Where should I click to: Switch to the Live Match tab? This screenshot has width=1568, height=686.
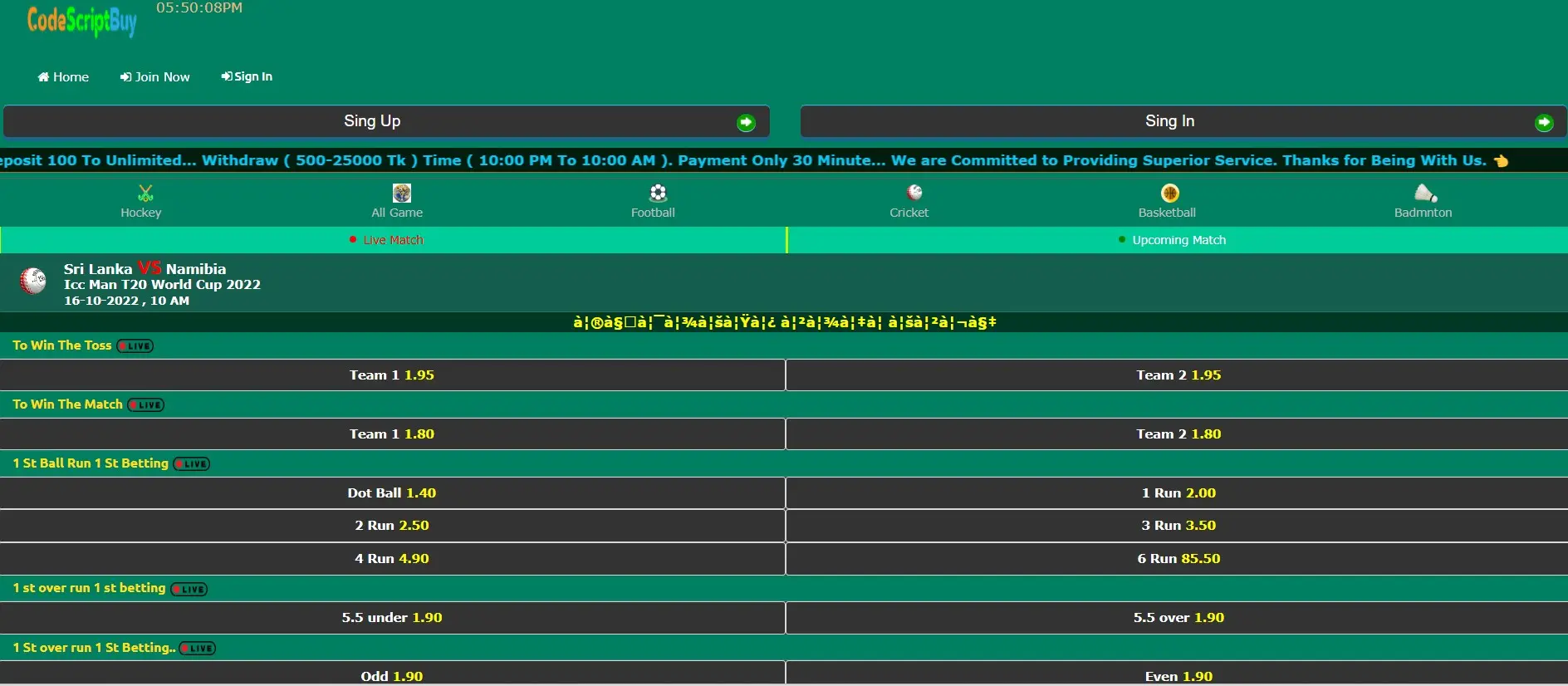click(x=393, y=240)
